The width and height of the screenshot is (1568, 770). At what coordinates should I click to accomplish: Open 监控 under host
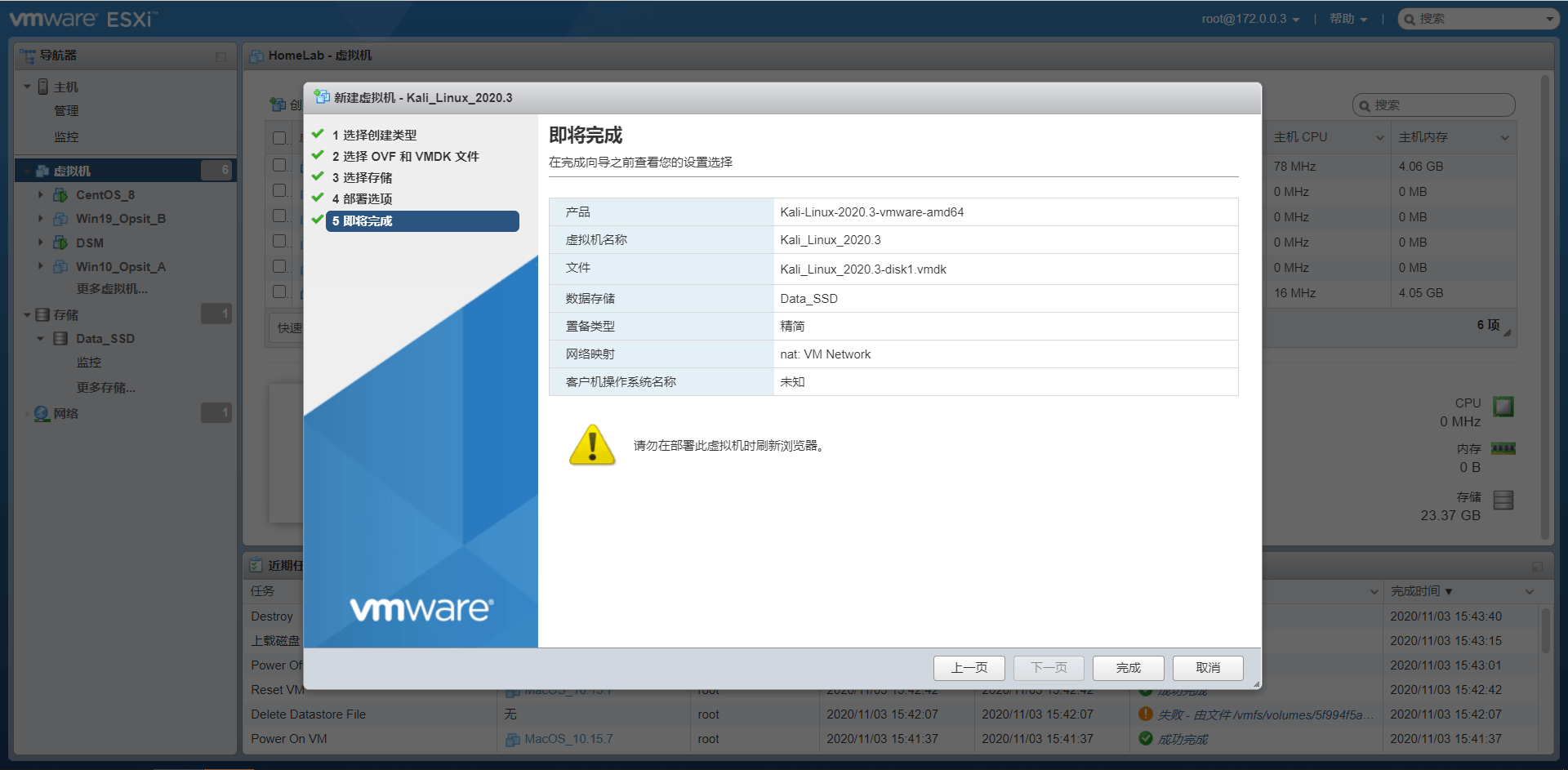(x=66, y=137)
